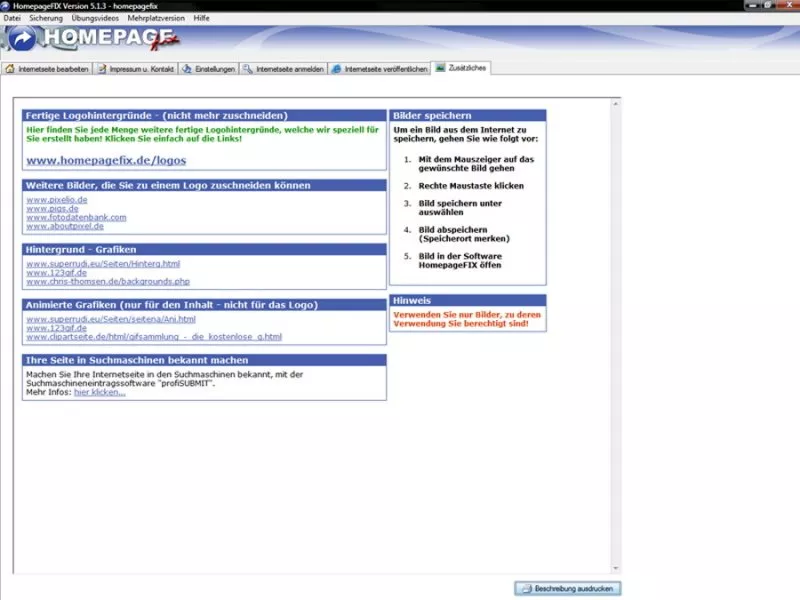The width and height of the screenshot is (800, 600).
Task: Open the Datei menu
Action: pyautogui.click(x=12, y=18)
